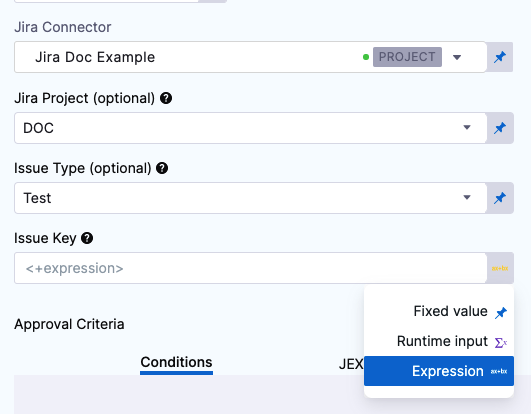Click the pin icon beside Jira Connector
This screenshot has height=414, width=531.
[x=500, y=57]
